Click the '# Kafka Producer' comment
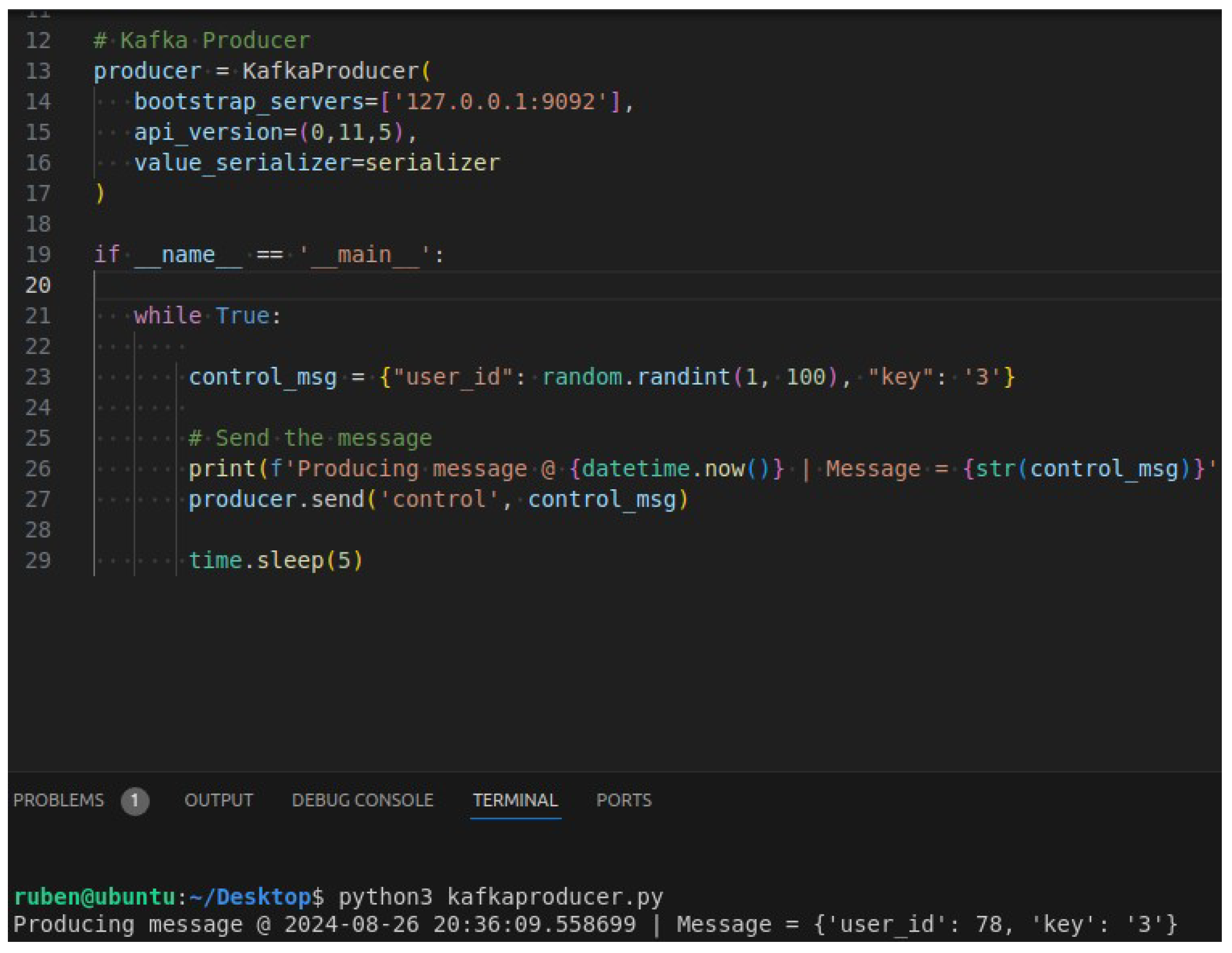The image size is (1232, 953). 202,41
